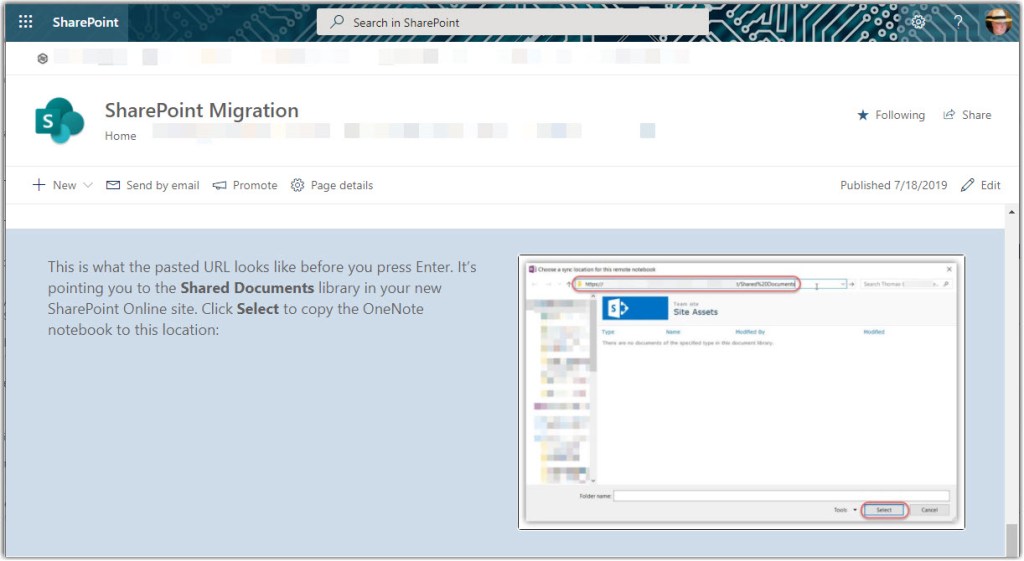Share the site using Share button
The height and width of the screenshot is (561, 1024).
[x=967, y=115]
